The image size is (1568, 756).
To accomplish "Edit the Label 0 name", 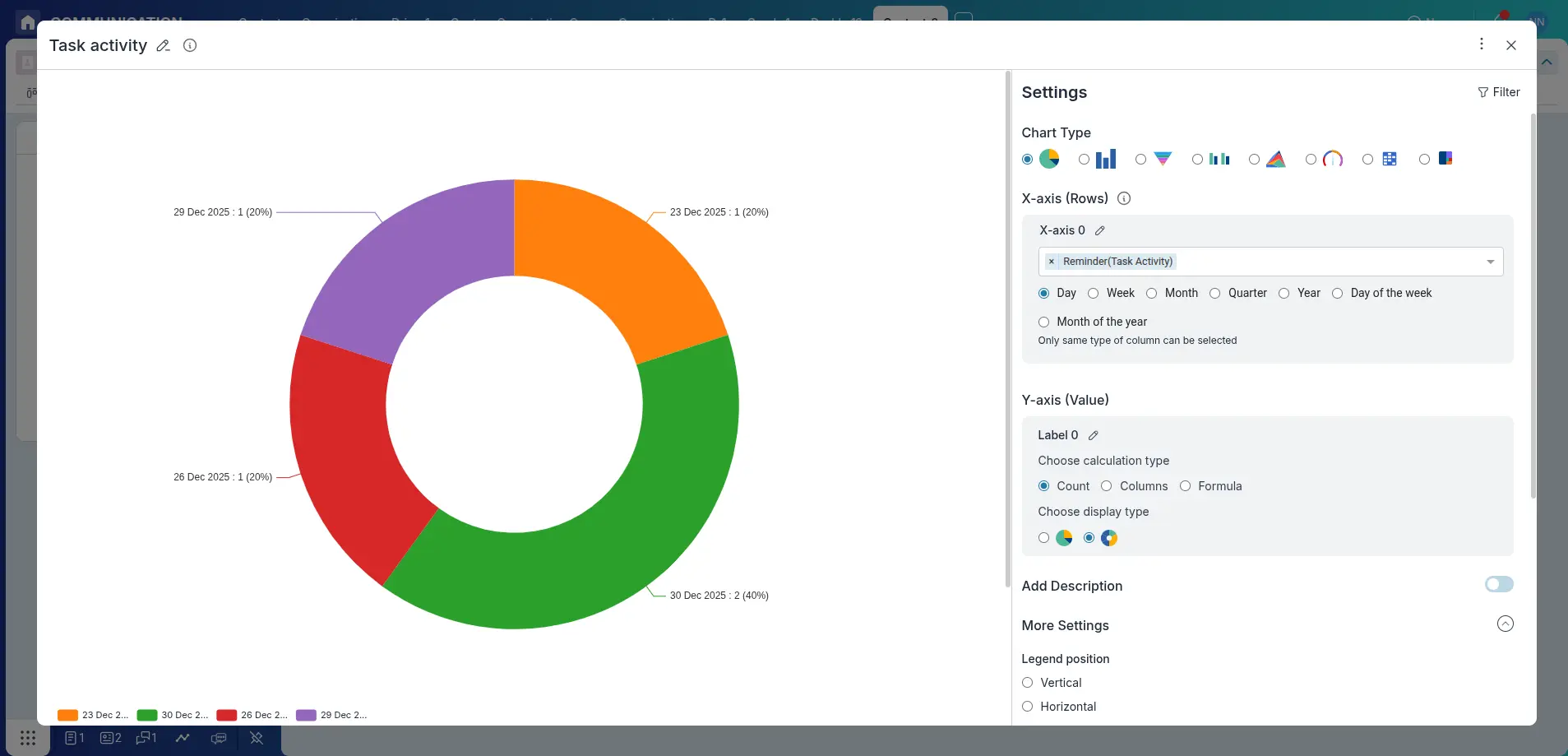I will (1092, 435).
